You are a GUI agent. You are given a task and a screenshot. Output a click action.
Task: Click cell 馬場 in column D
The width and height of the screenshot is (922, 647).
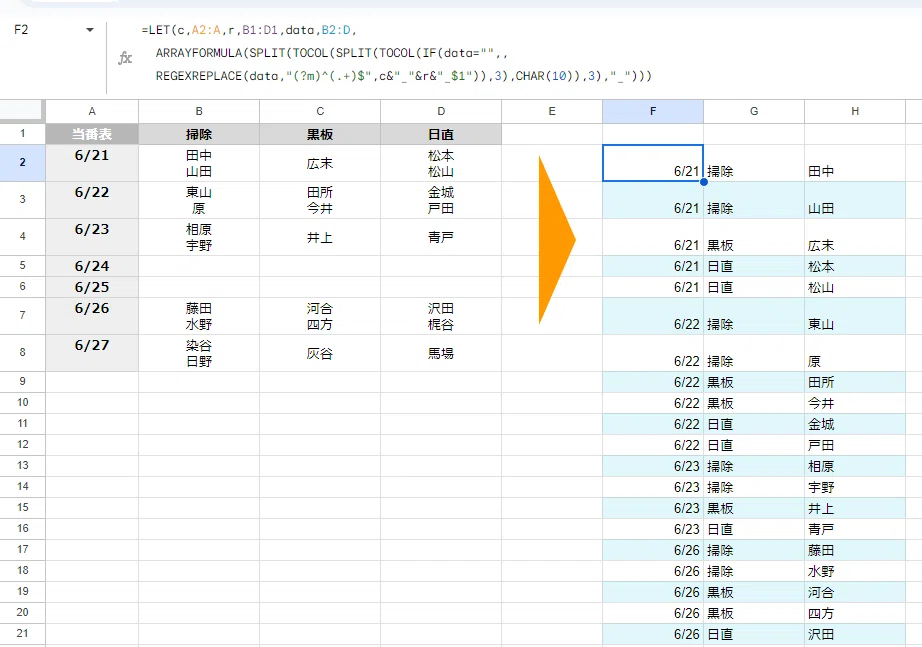(x=441, y=353)
